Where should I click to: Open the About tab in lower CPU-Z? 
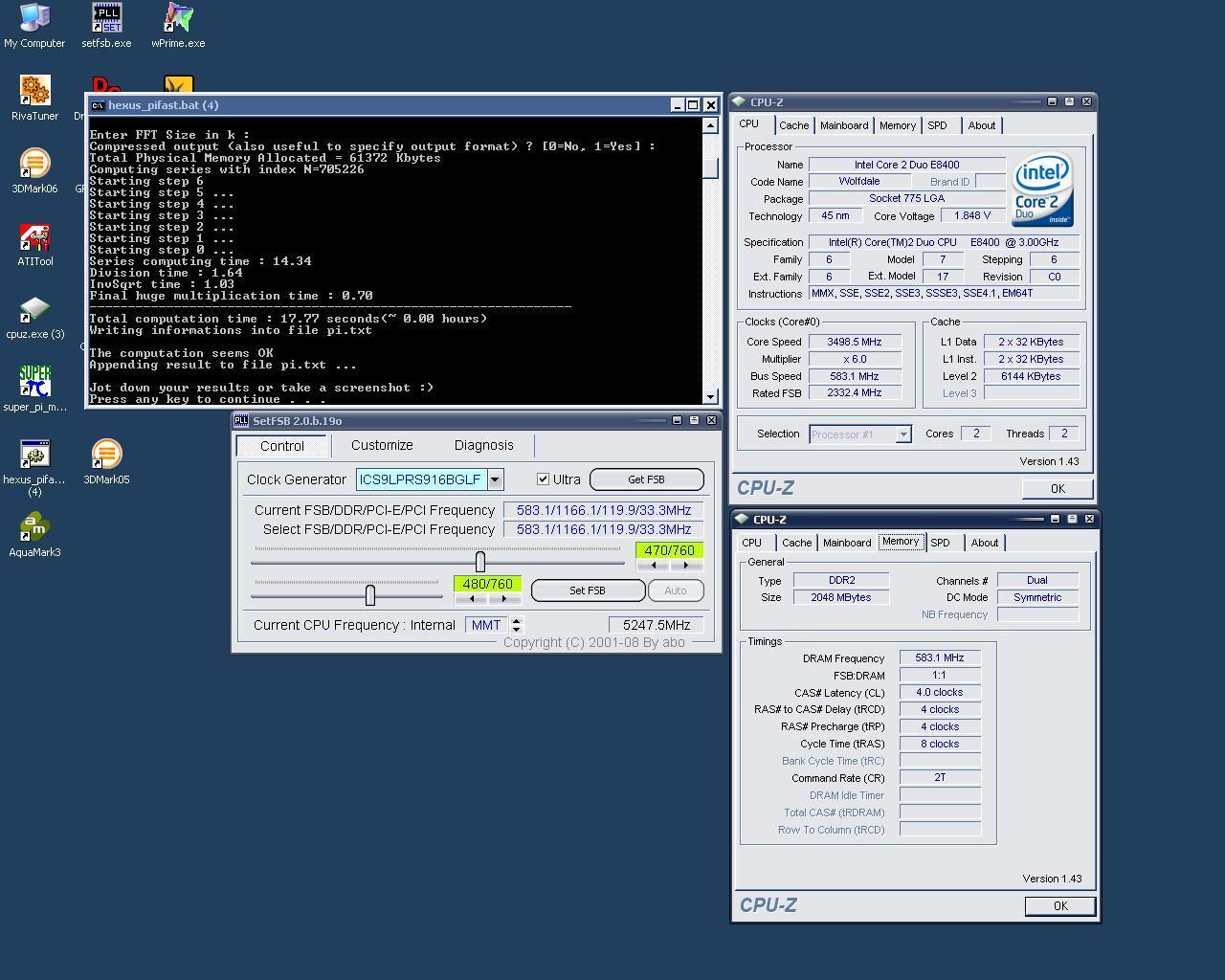(x=985, y=543)
